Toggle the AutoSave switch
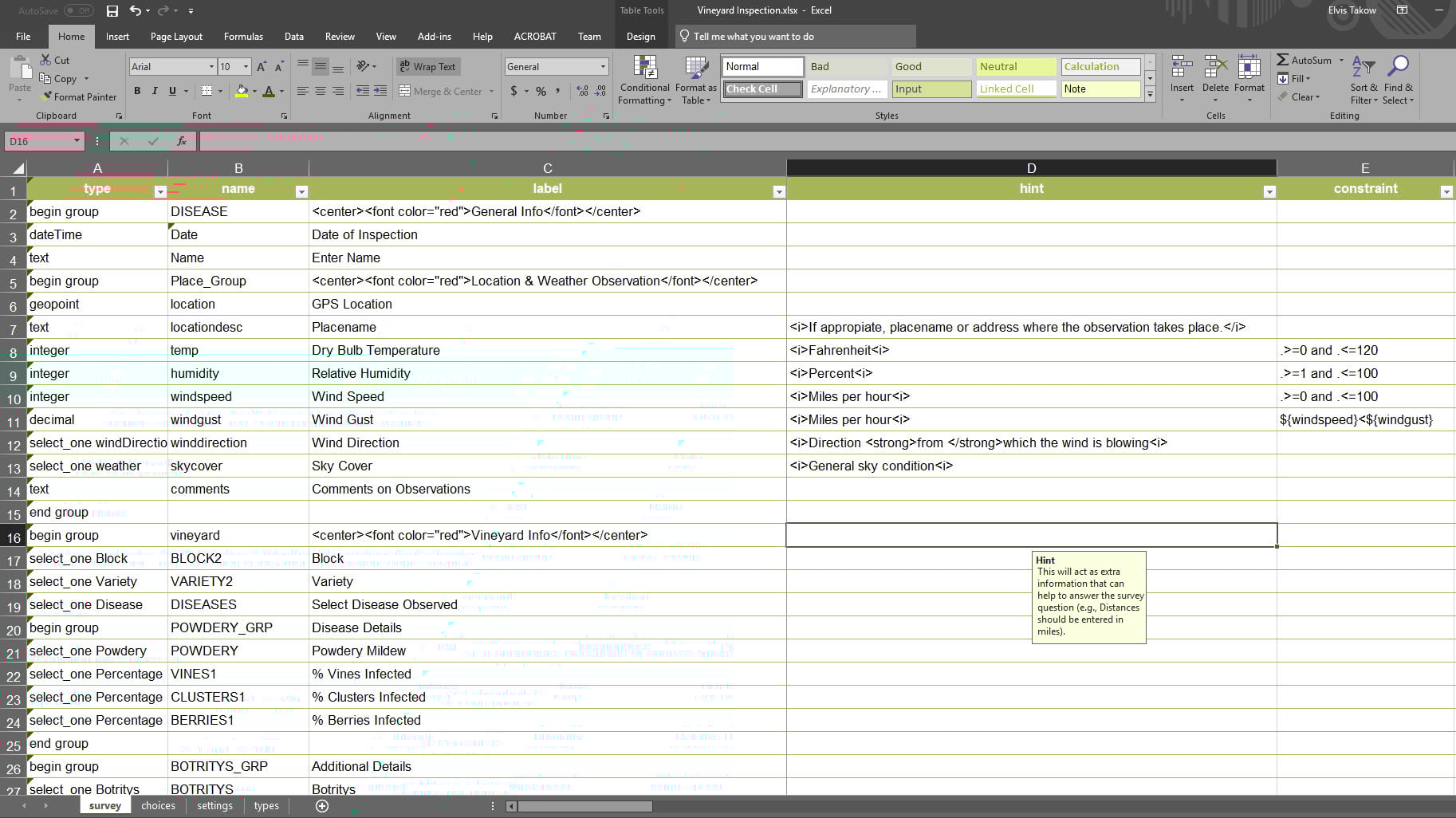Image resolution: width=1456 pixels, height=818 pixels. tap(78, 11)
